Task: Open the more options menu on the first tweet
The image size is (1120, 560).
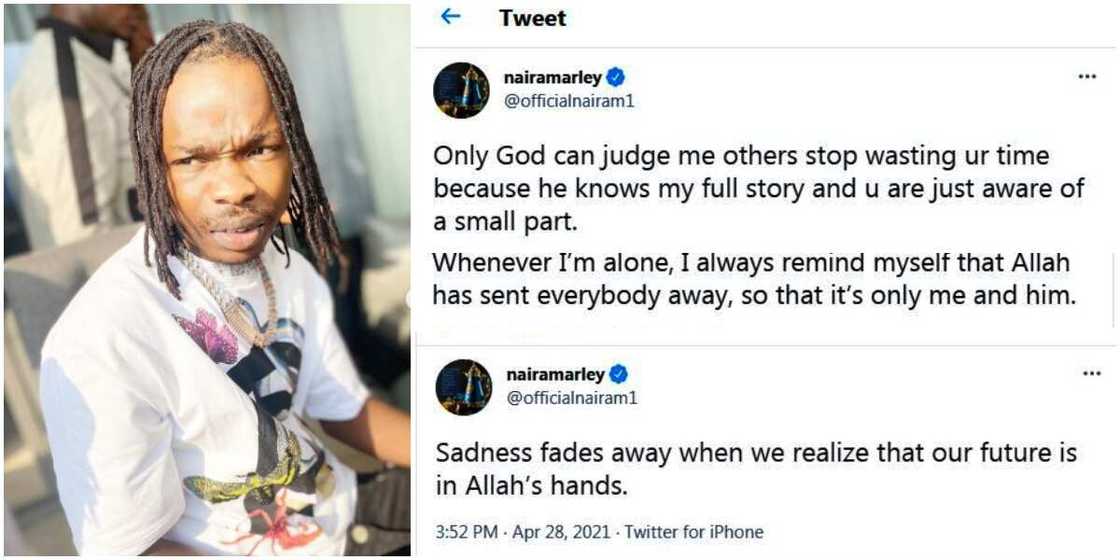Action: click(x=1088, y=77)
